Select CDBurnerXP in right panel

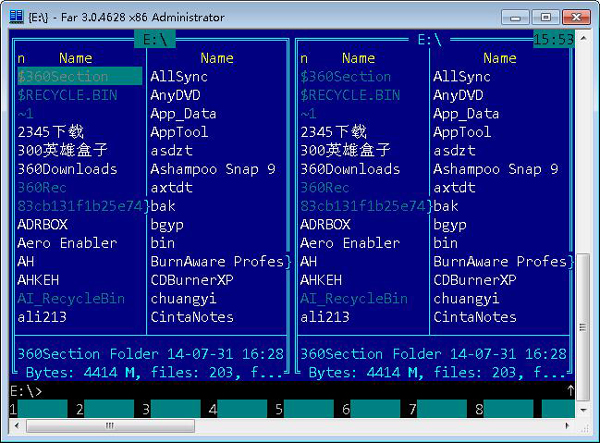point(475,280)
